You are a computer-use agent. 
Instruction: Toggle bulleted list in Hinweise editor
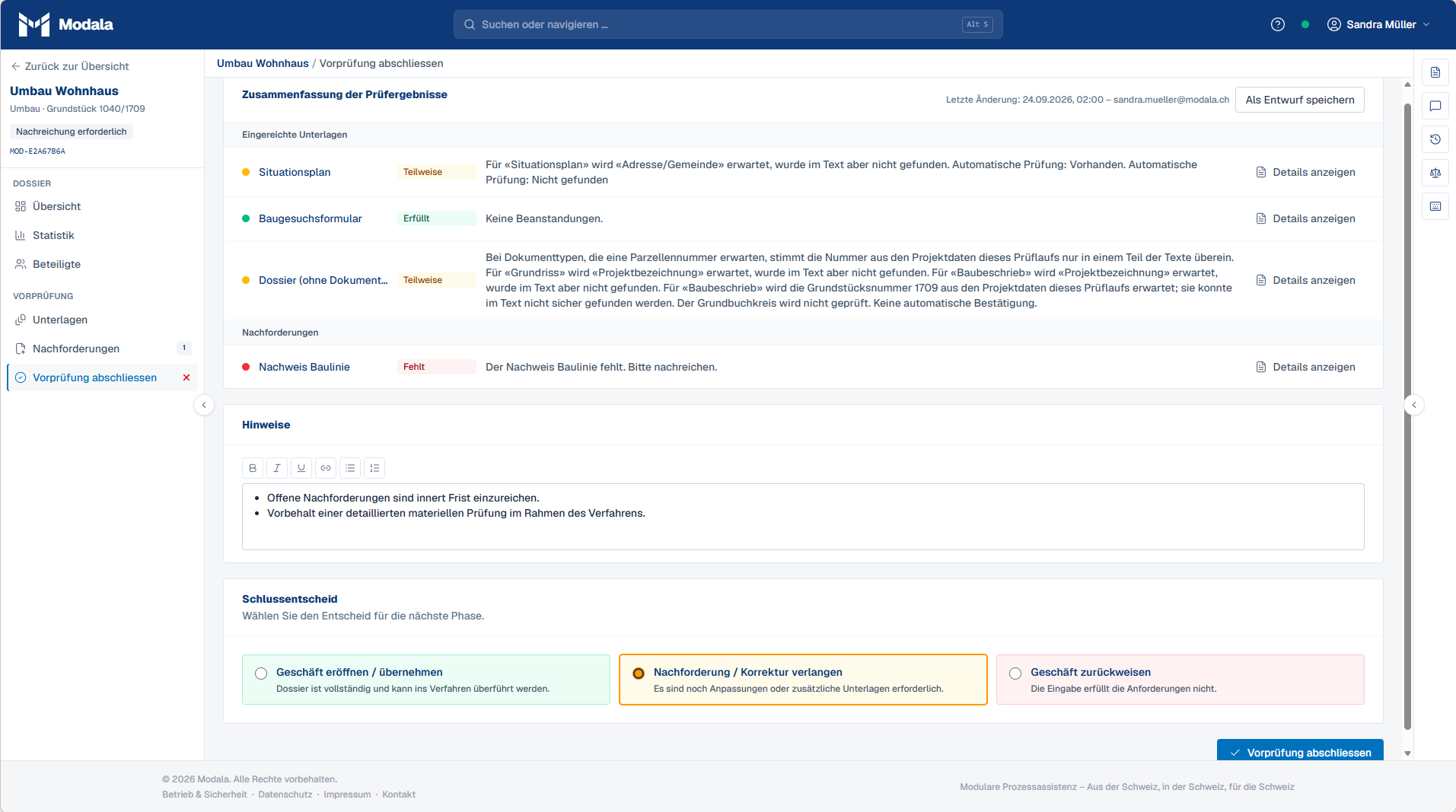point(350,468)
